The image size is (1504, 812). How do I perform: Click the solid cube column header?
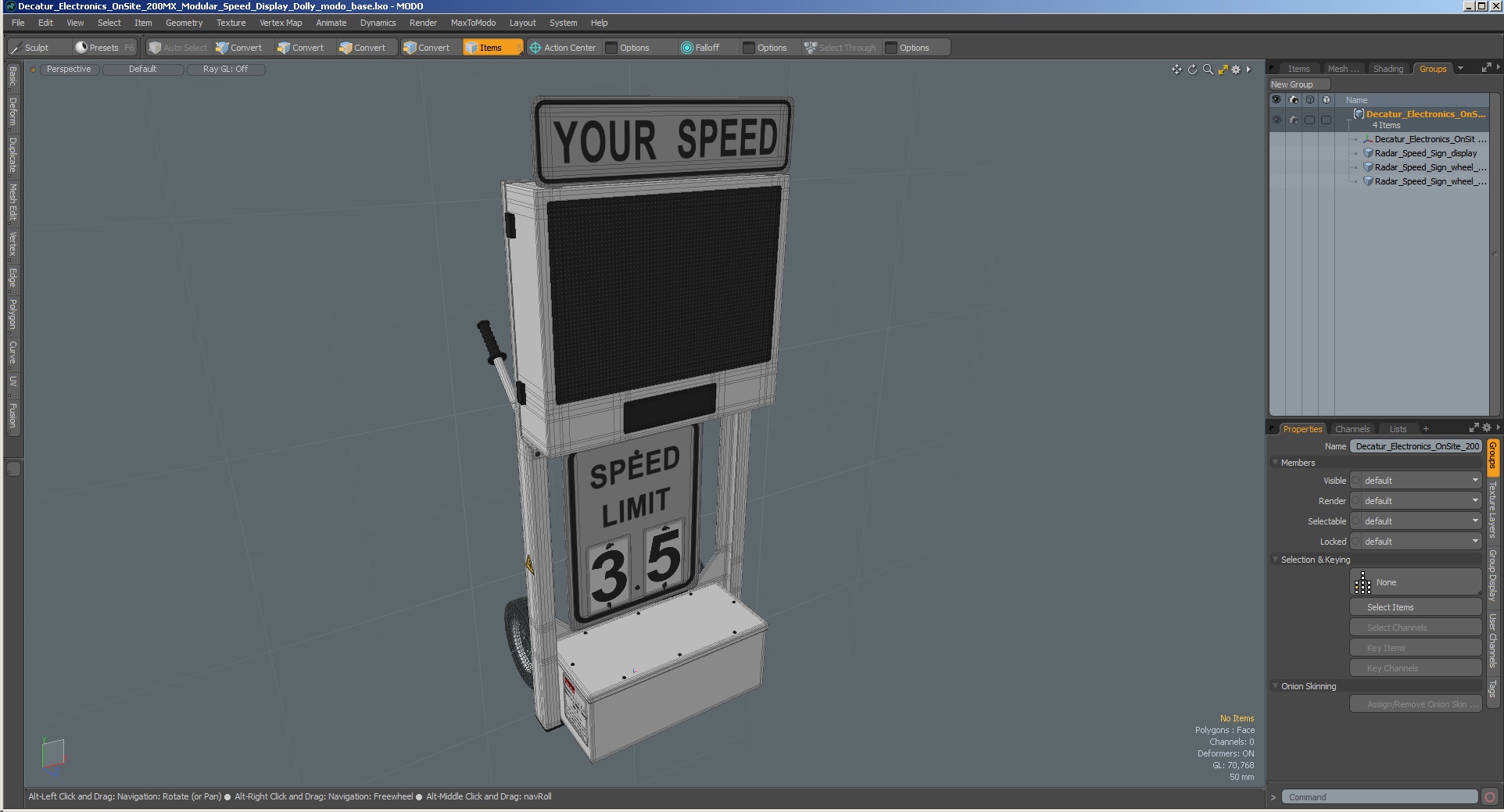(x=1327, y=100)
